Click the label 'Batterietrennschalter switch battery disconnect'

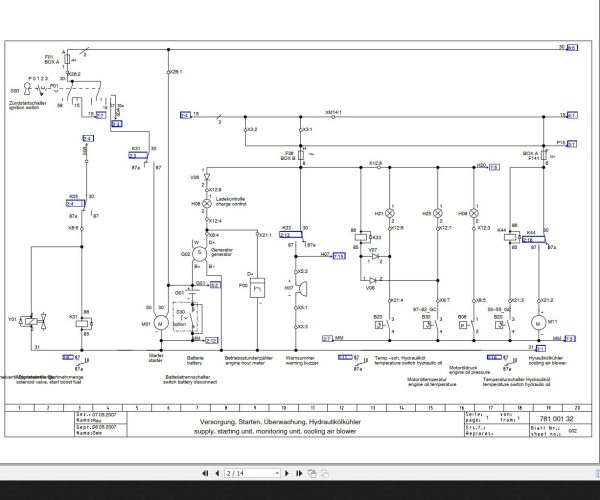(190, 379)
